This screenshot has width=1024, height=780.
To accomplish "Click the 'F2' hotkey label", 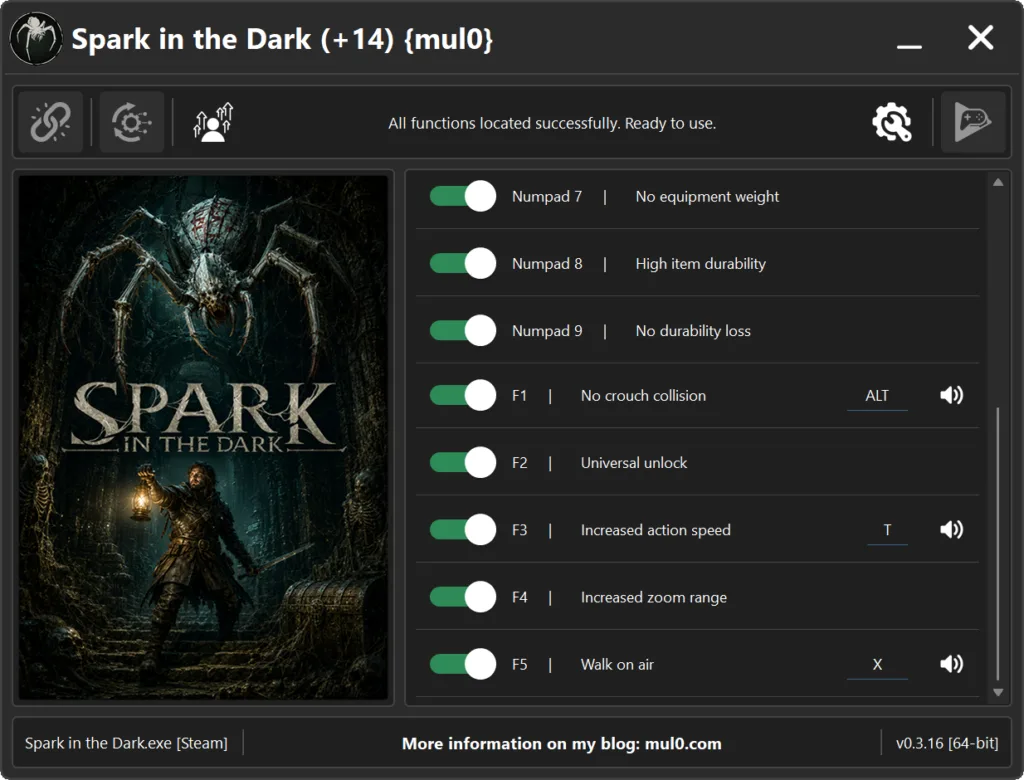I will click(519, 463).
